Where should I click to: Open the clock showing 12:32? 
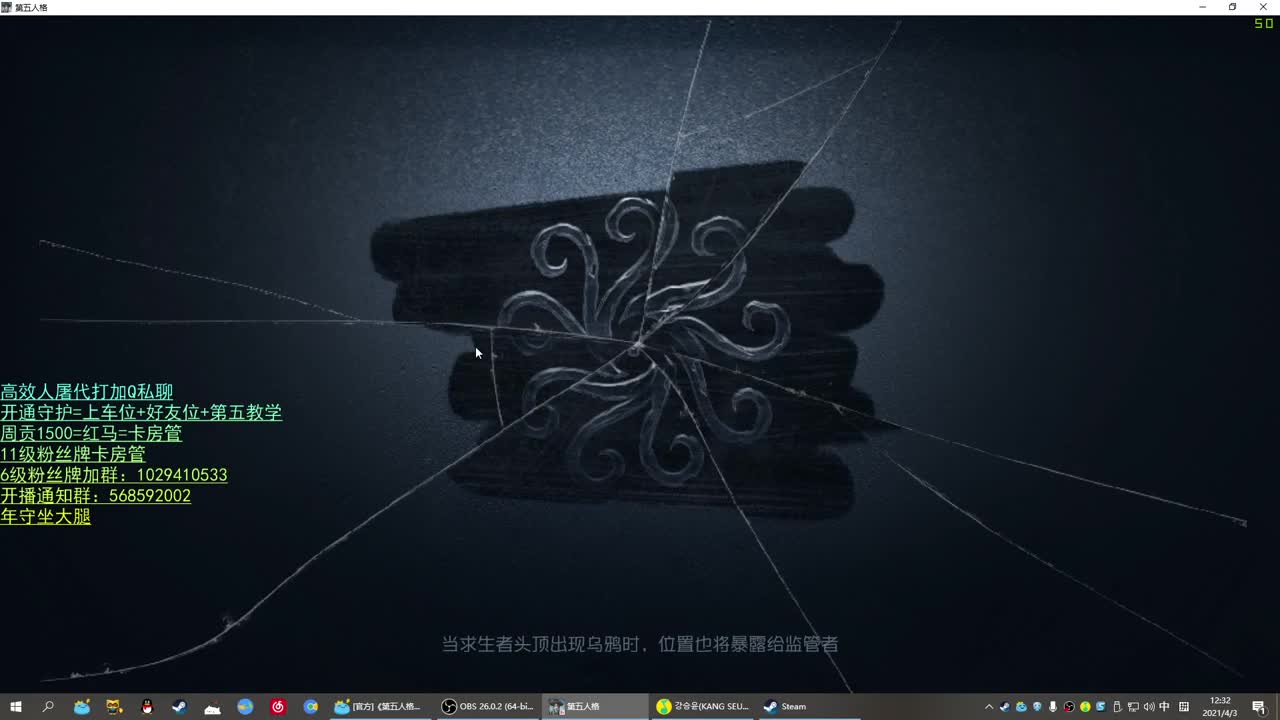1220,707
